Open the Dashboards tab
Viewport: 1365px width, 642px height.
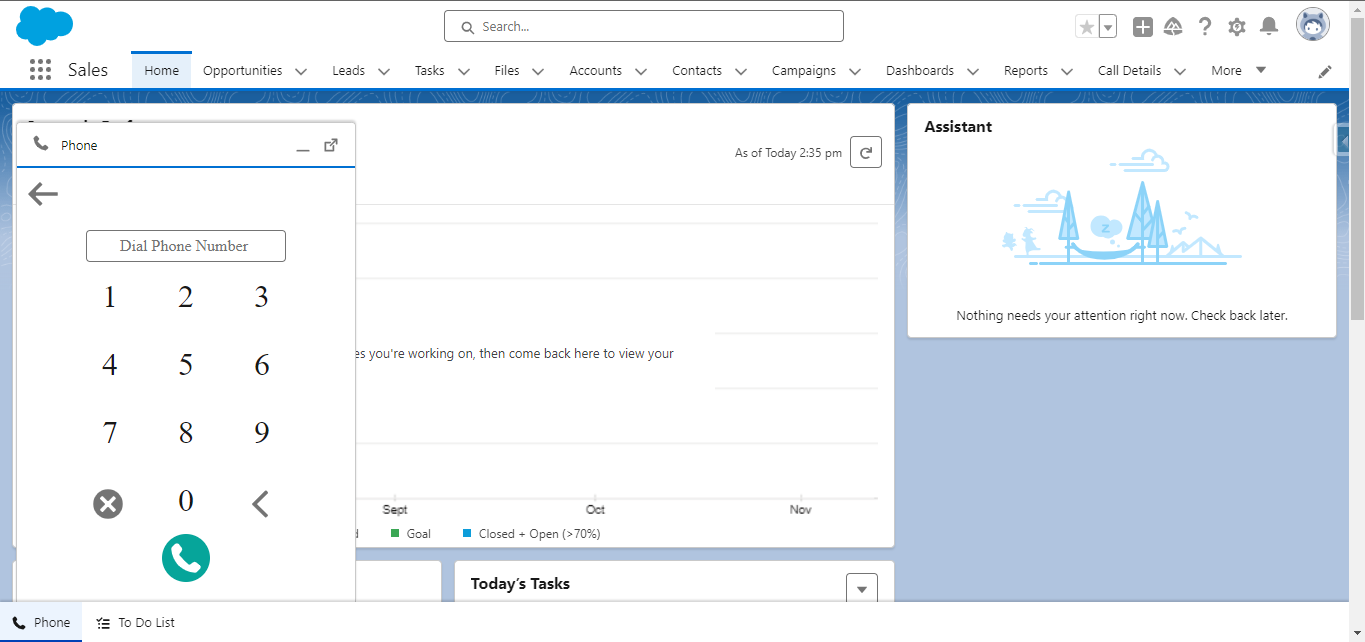click(x=920, y=71)
